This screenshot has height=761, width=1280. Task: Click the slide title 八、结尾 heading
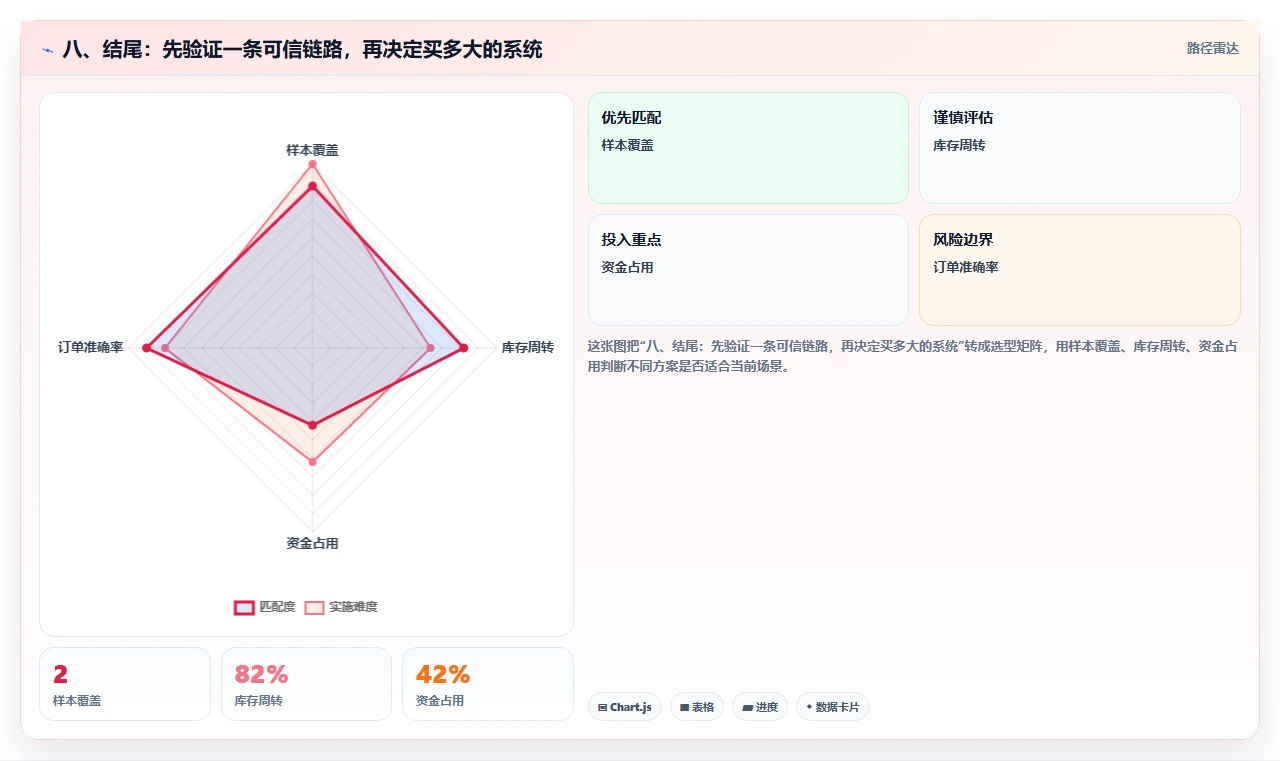coord(302,49)
